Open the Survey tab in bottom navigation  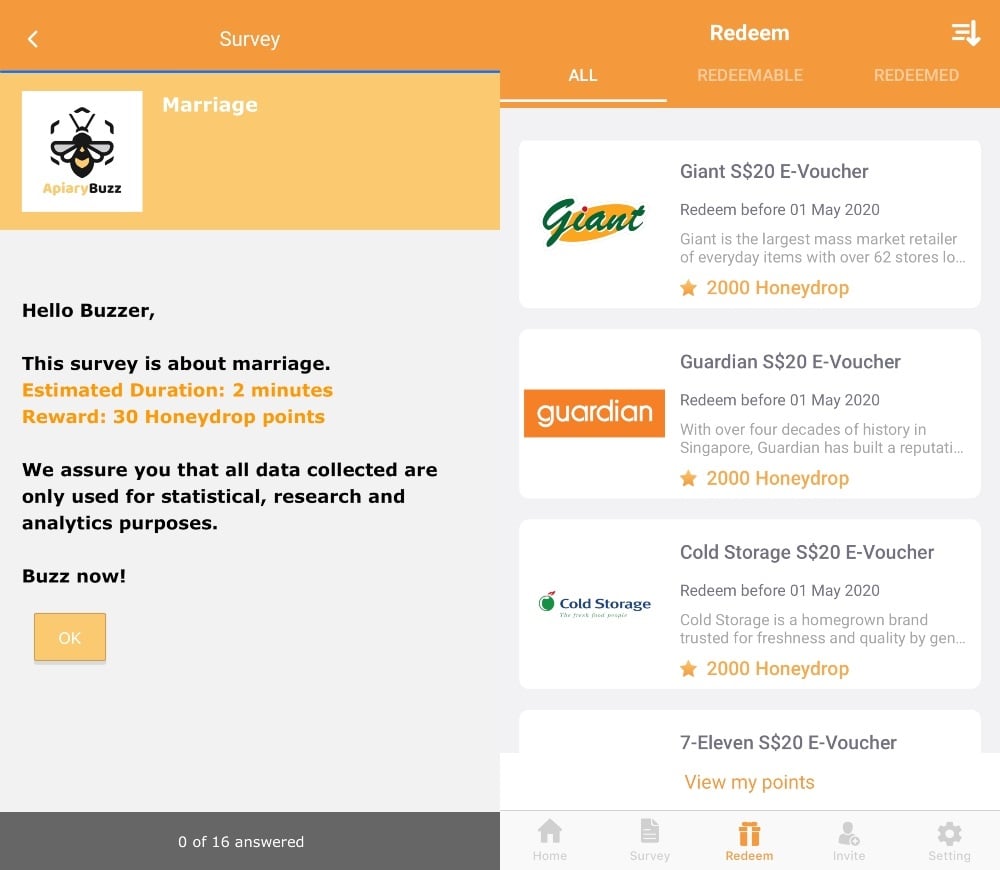tap(649, 832)
